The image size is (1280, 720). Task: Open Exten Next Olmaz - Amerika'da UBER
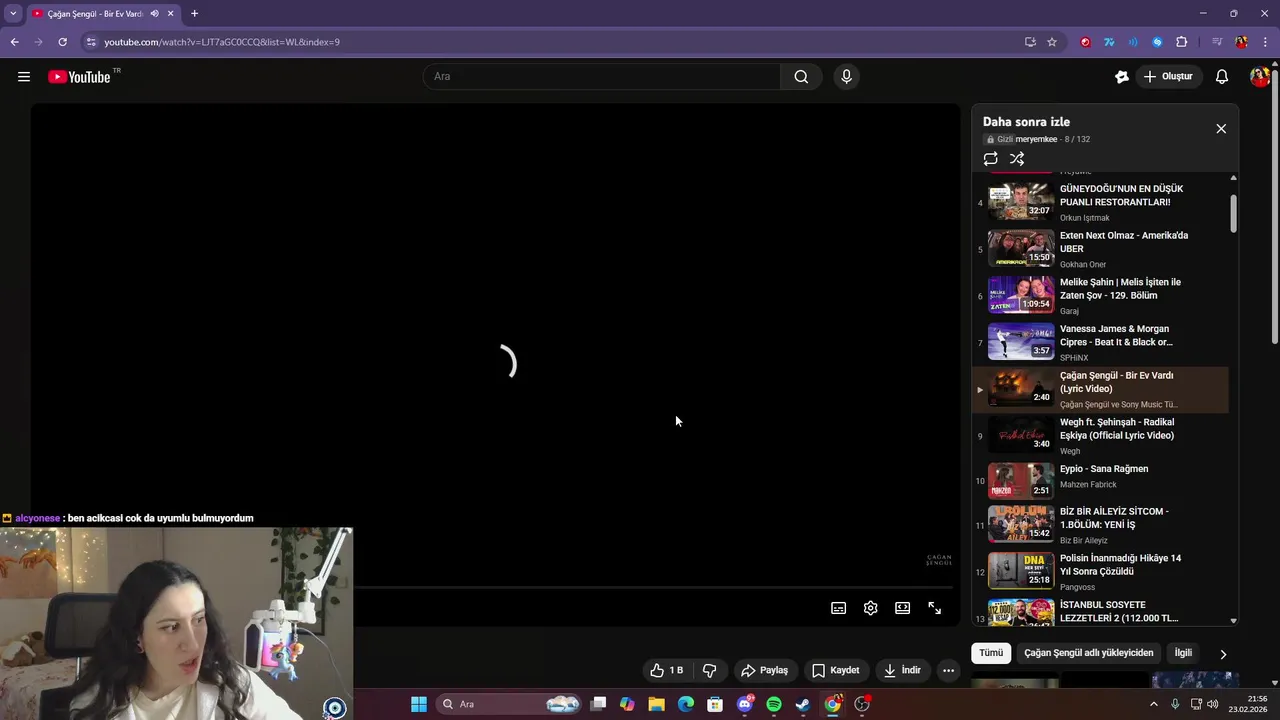click(x=1100, y=248)
